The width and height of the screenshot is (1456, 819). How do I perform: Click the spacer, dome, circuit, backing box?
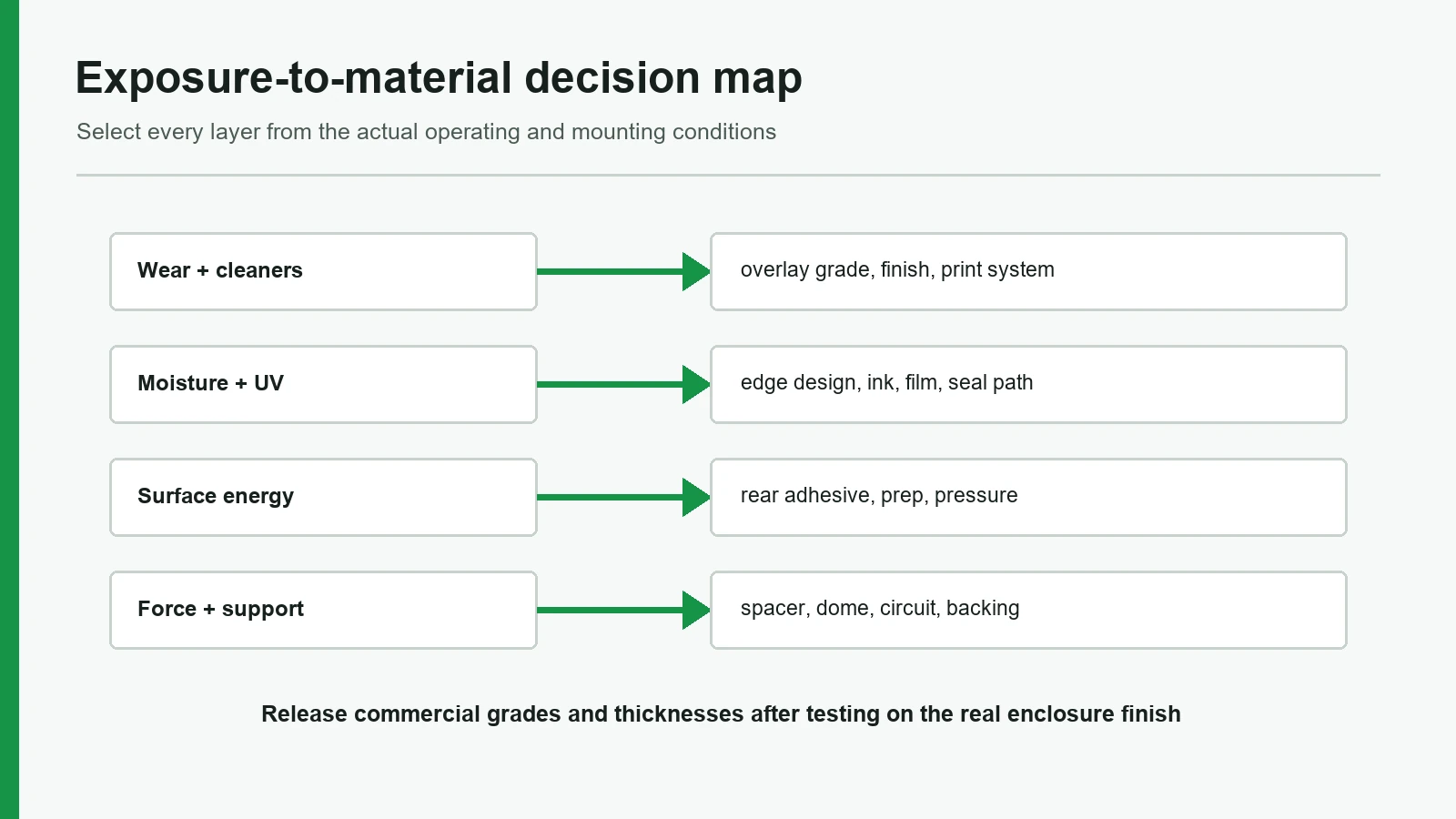1028,610
